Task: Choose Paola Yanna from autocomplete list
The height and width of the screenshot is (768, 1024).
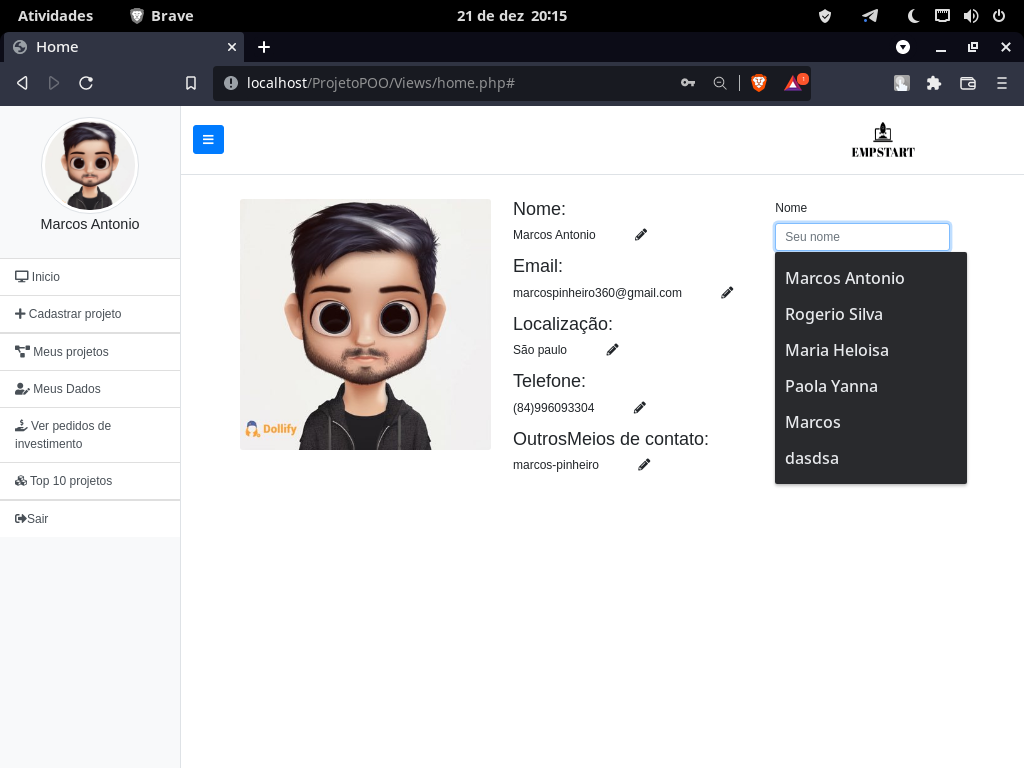Action: tap(871, 386)
